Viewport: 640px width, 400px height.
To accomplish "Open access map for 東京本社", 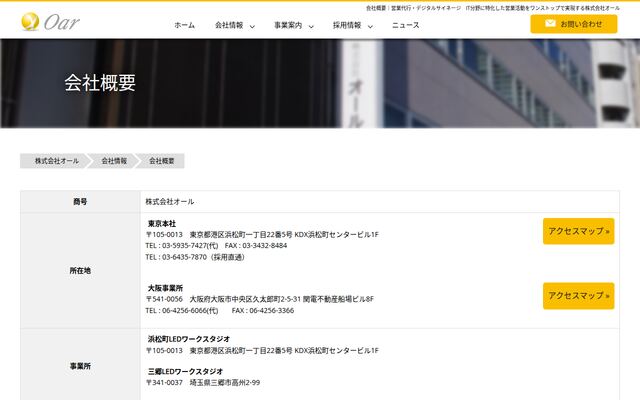I will point(578,231).
